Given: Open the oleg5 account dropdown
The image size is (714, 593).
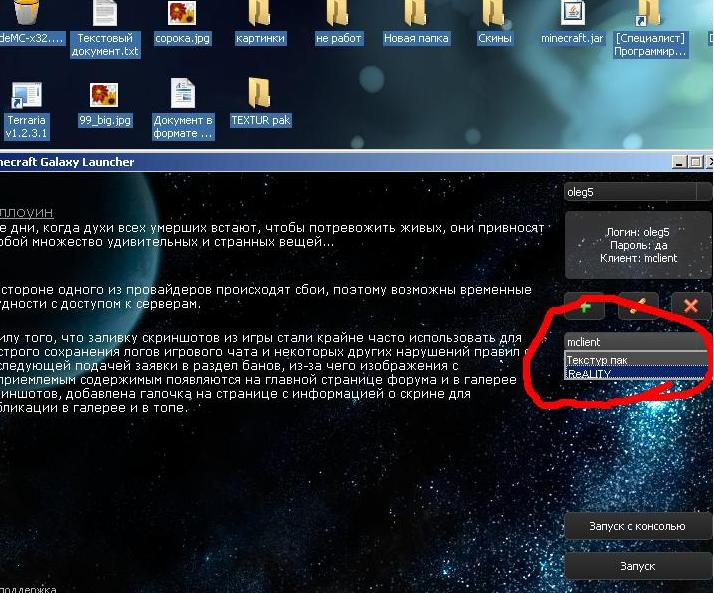Looking at the screenshot, I should coord(638,192).
